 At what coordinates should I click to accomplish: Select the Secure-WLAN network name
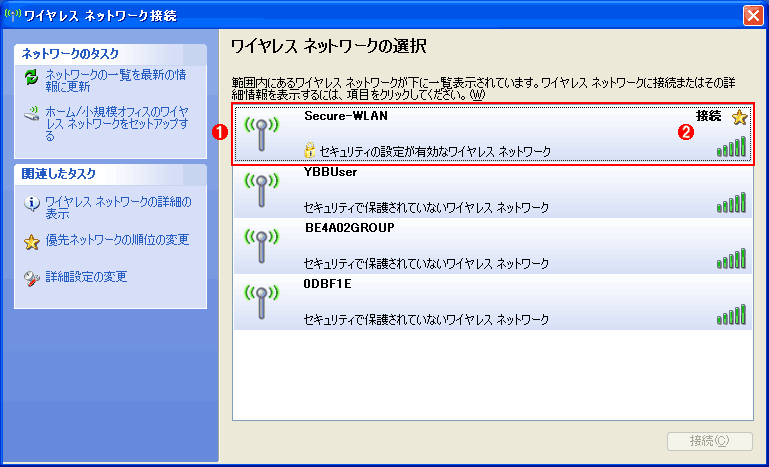tap(346, 116)
